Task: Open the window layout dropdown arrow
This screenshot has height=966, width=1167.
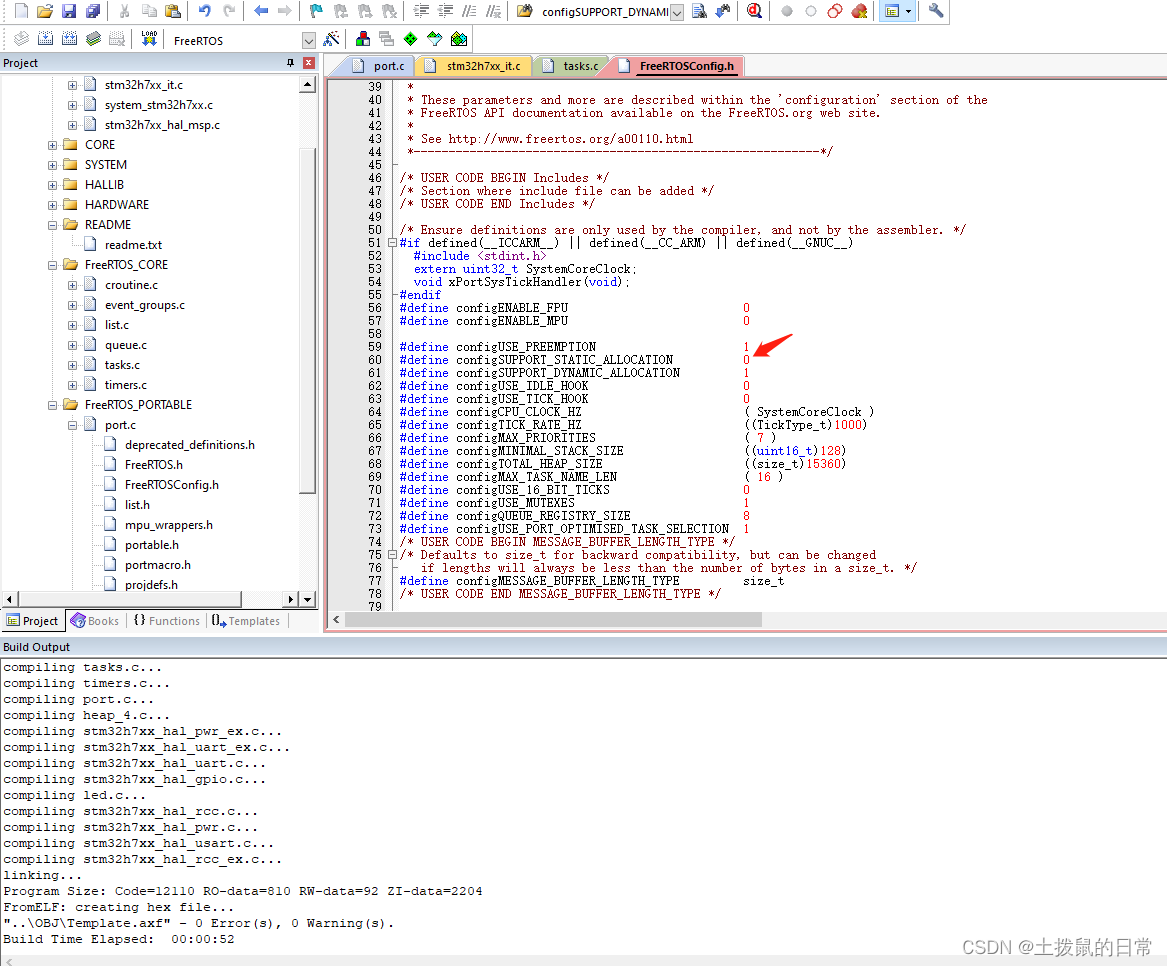Action: pos(908,11)
